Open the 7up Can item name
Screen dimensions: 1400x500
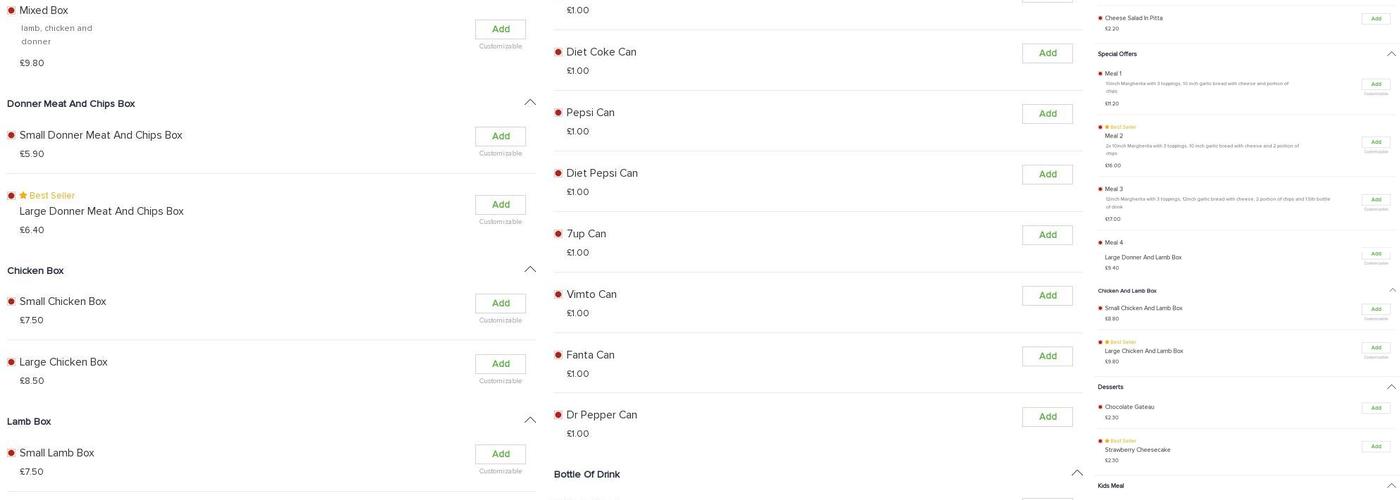click(586, 234)
